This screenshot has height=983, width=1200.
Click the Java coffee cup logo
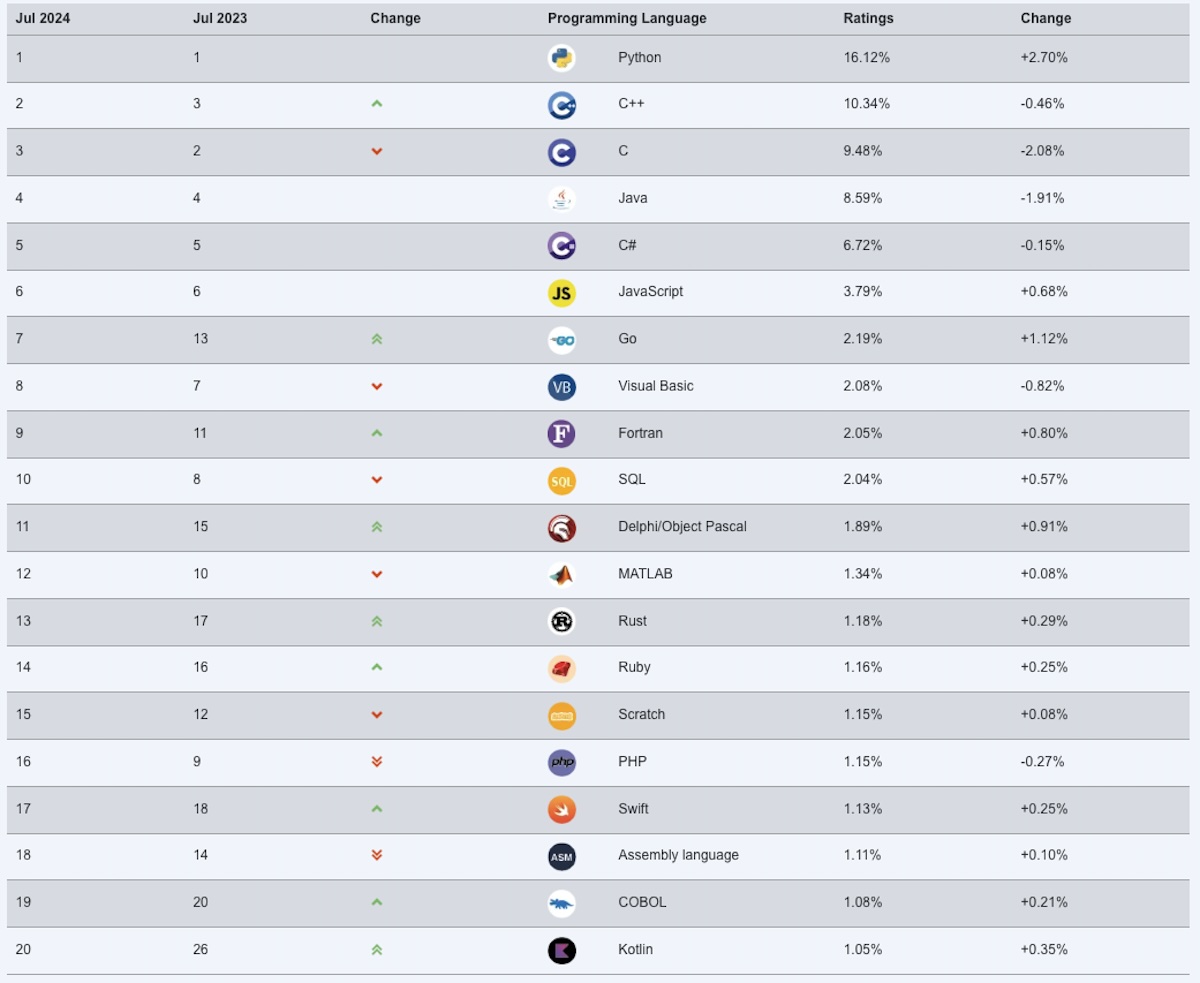coord(562,198)
